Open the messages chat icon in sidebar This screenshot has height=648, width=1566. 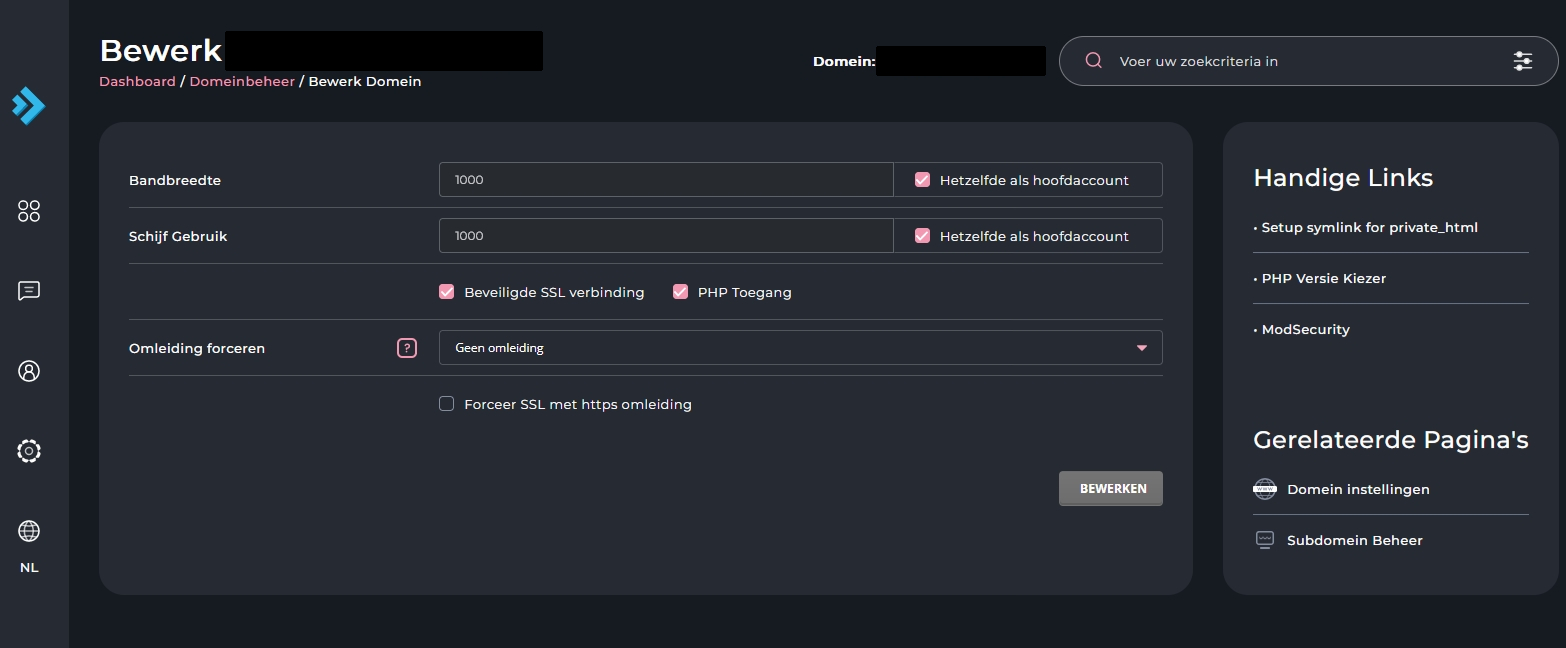point(29,291)
